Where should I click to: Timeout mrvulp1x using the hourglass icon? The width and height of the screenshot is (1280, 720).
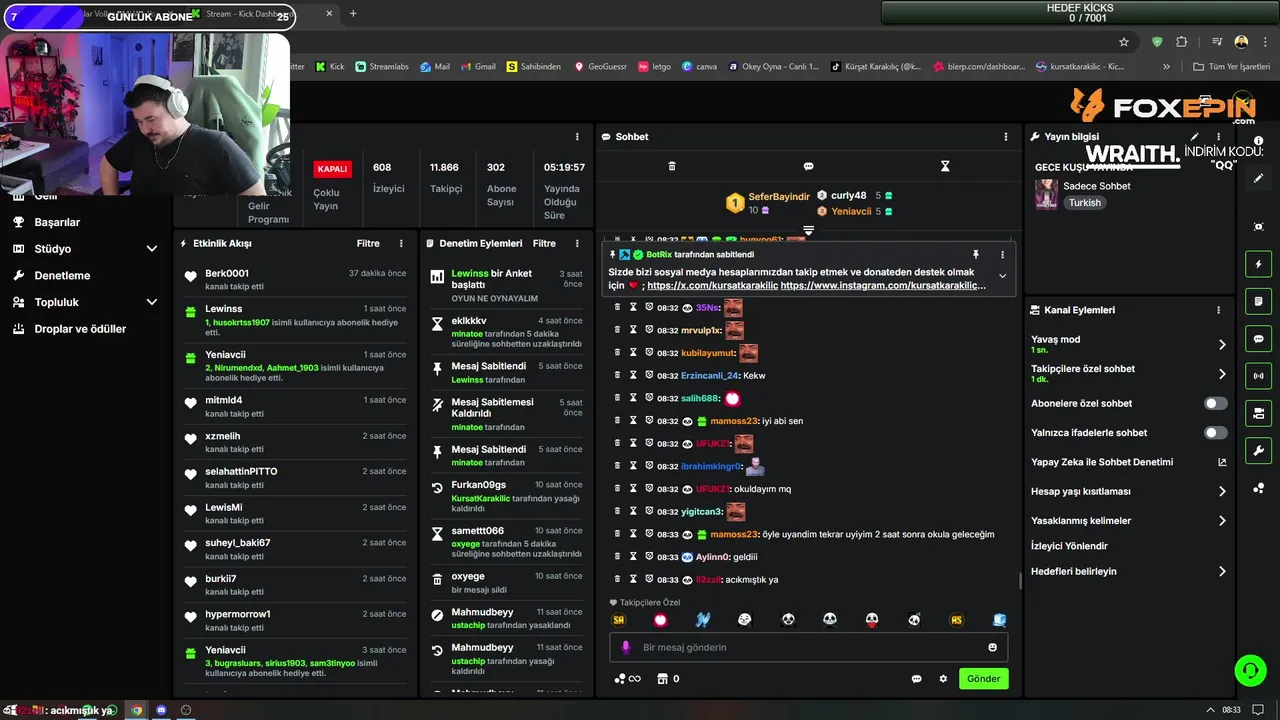pyautogui.click(x=633, y=330)
